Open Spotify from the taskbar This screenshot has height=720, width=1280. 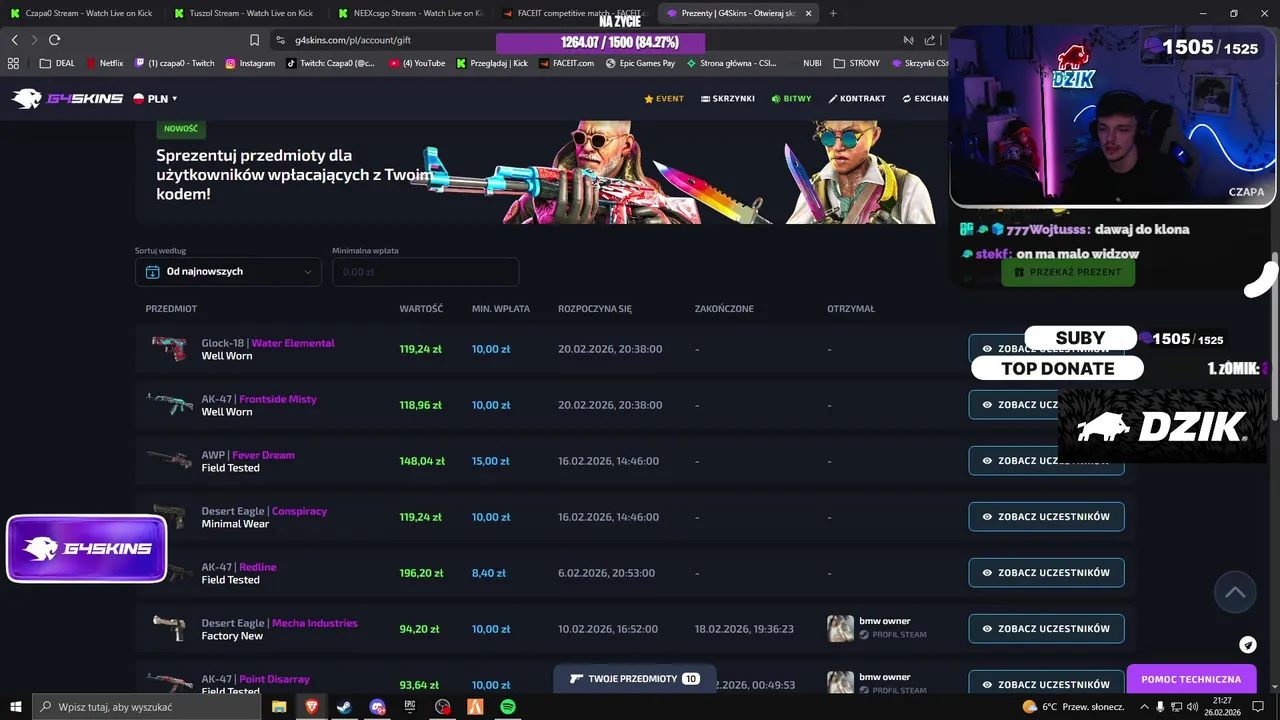[x=508, y=707]
